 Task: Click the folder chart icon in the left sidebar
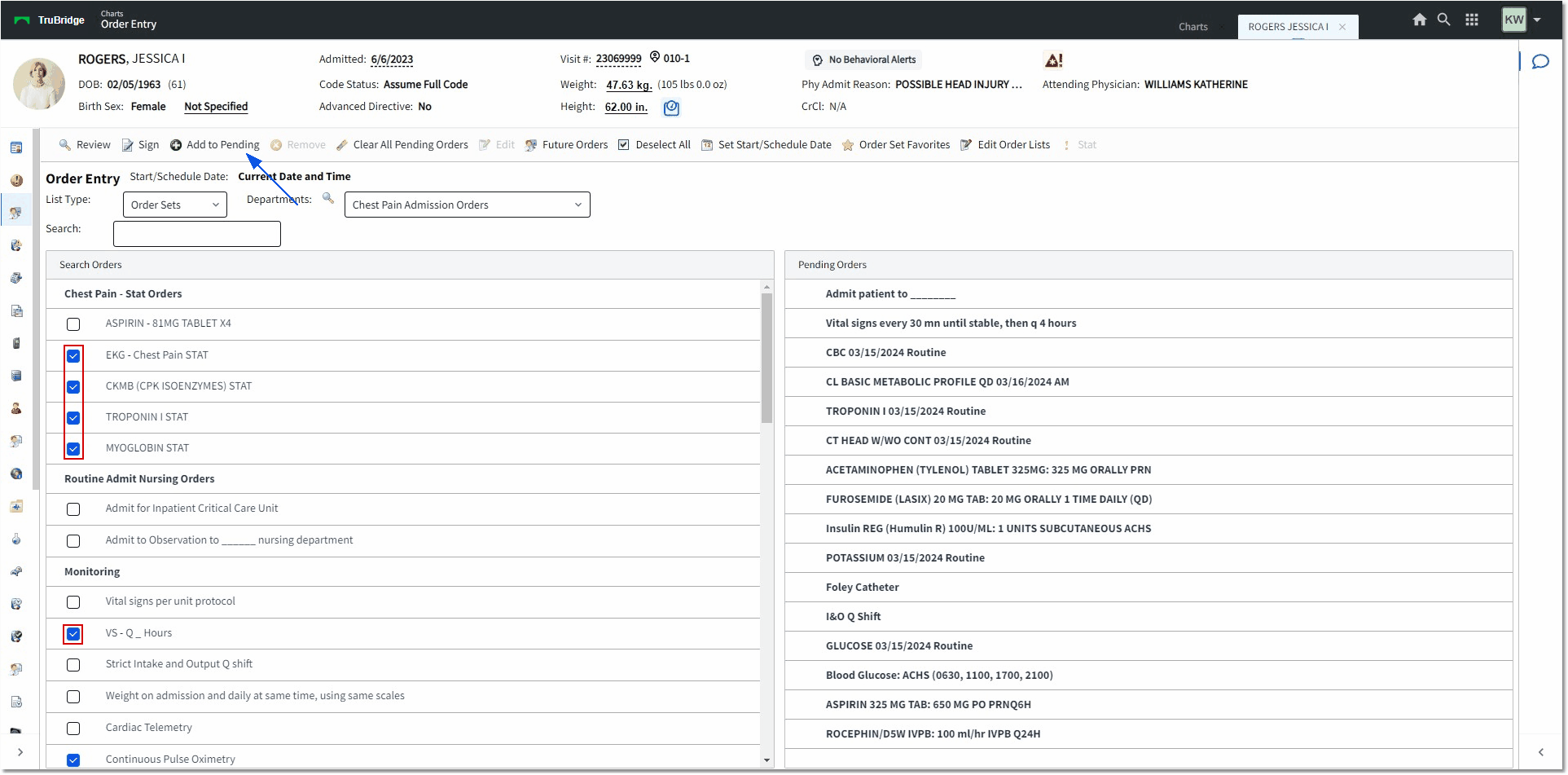(x=16, y=506)
